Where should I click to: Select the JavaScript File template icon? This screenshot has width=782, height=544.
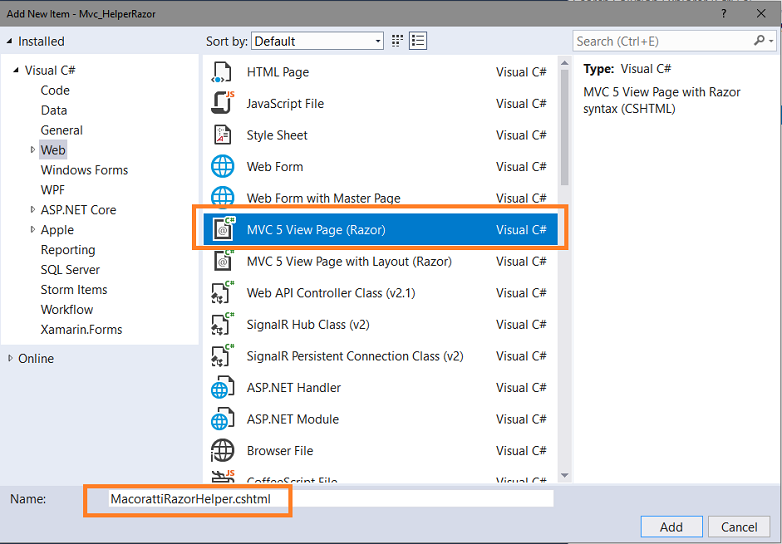point(222,103)
